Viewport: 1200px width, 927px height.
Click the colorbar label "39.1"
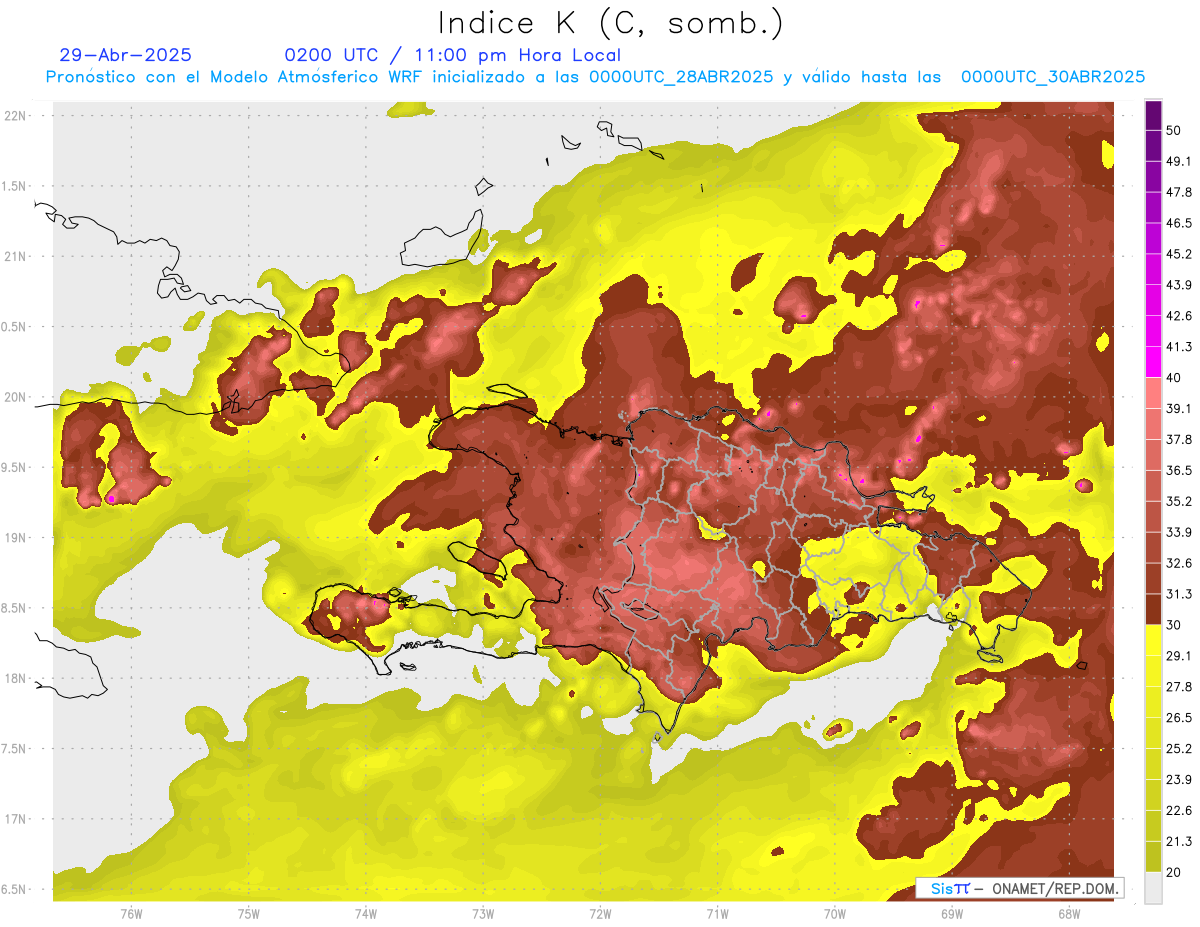tap(1179, 408)
